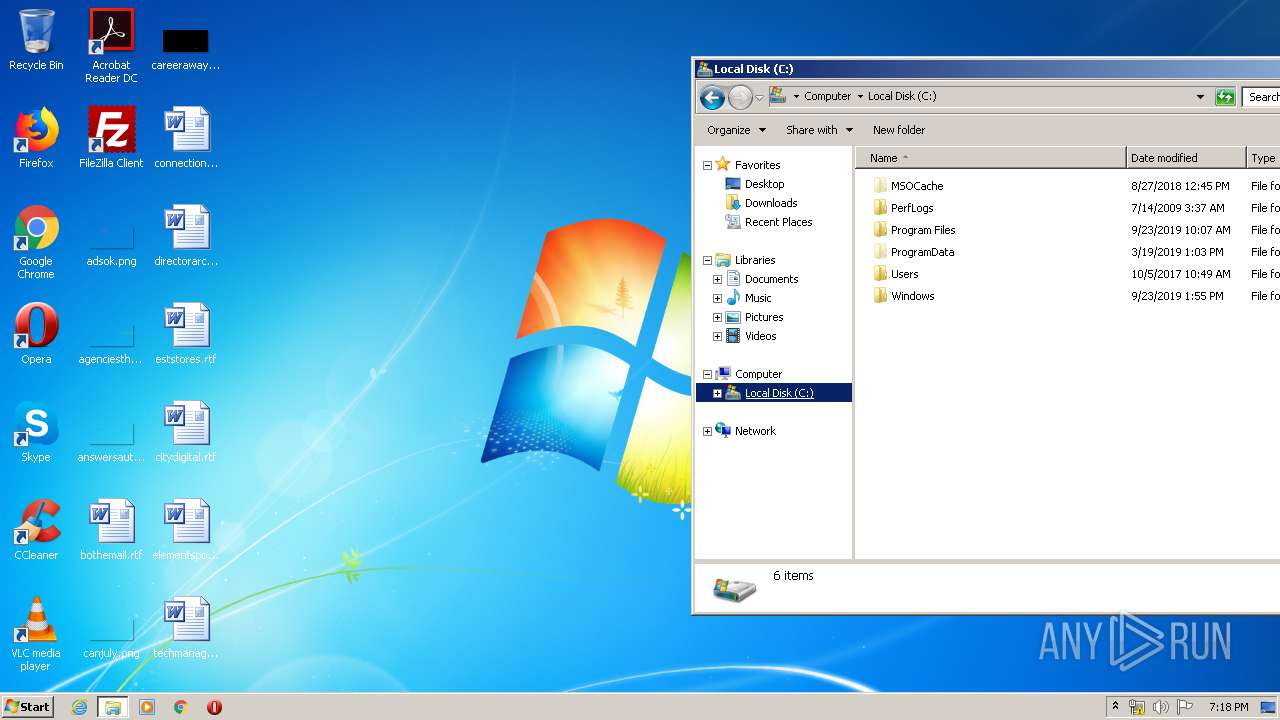
Task: Click the Opera icon in the taskbar
Action: 214,707
